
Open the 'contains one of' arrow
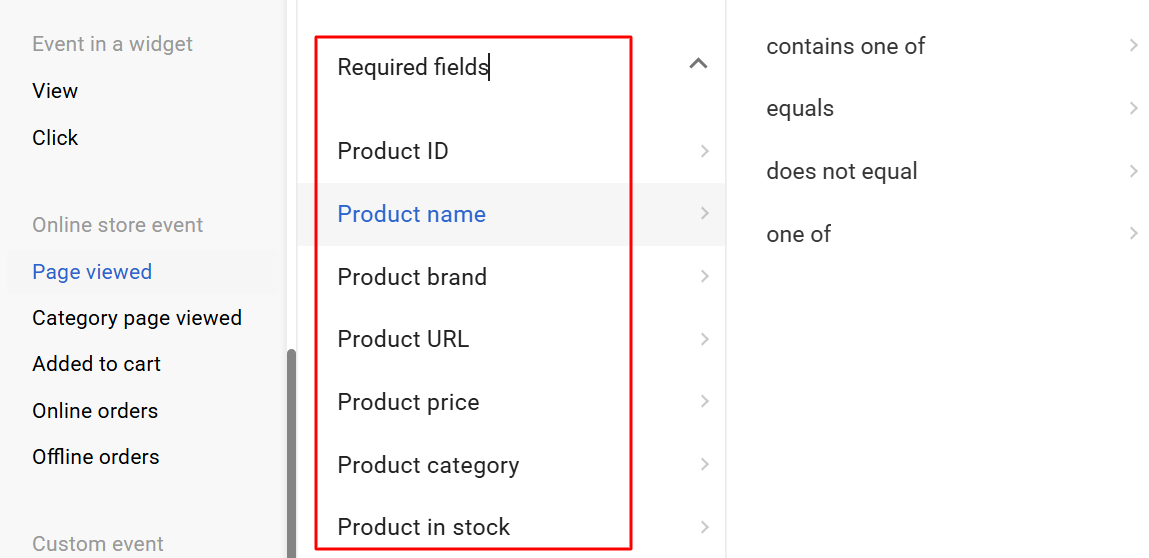click(1133, 46)
